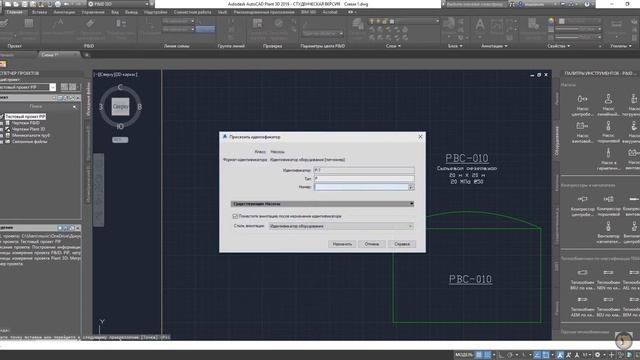Viewport: 640px width, 360px height.
Task: Select the centrifugal pump icon in tool palette
Action: [x=582, y=99]
